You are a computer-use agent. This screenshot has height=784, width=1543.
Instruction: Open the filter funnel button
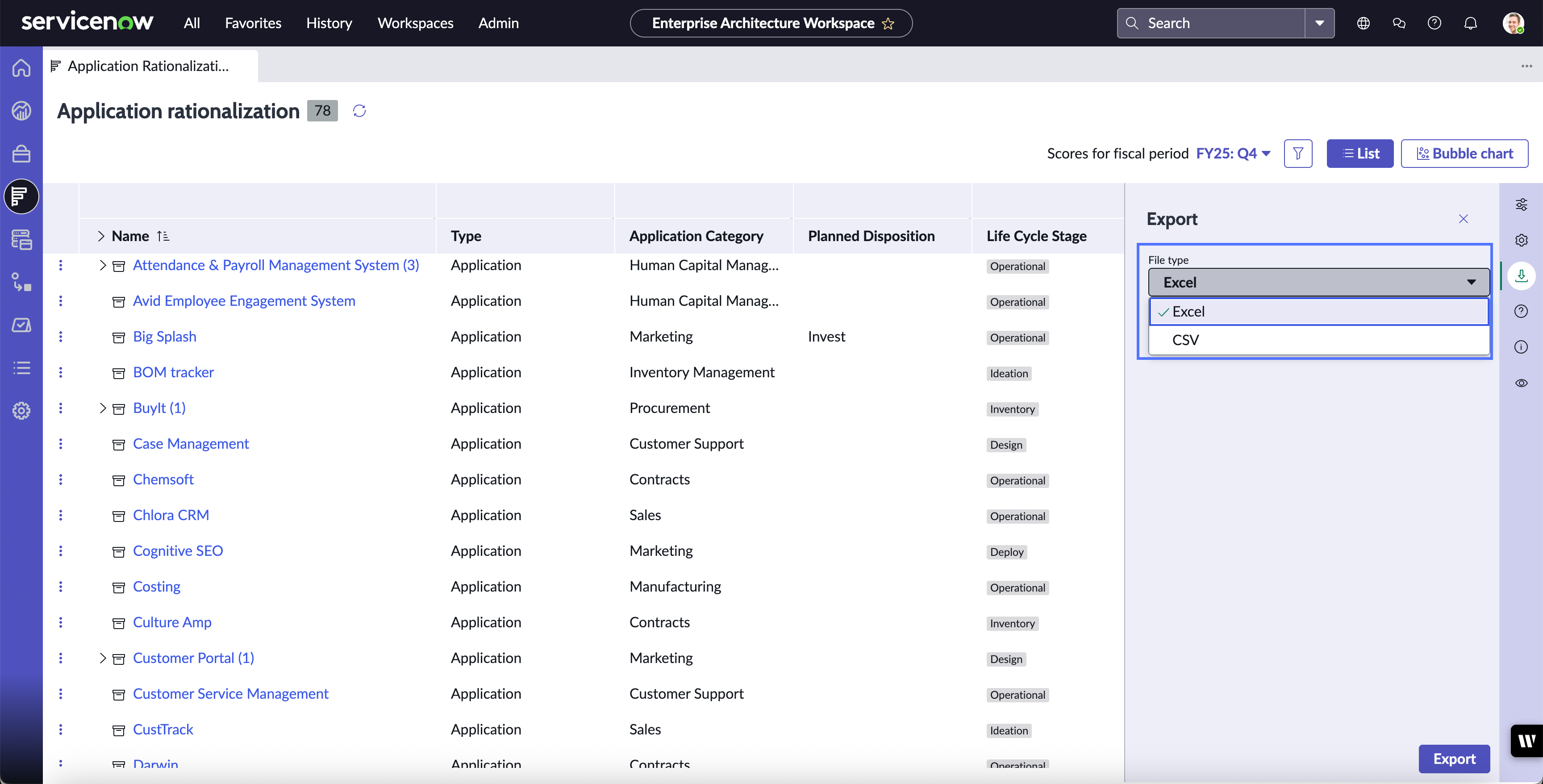click(x=1298, y=153)
